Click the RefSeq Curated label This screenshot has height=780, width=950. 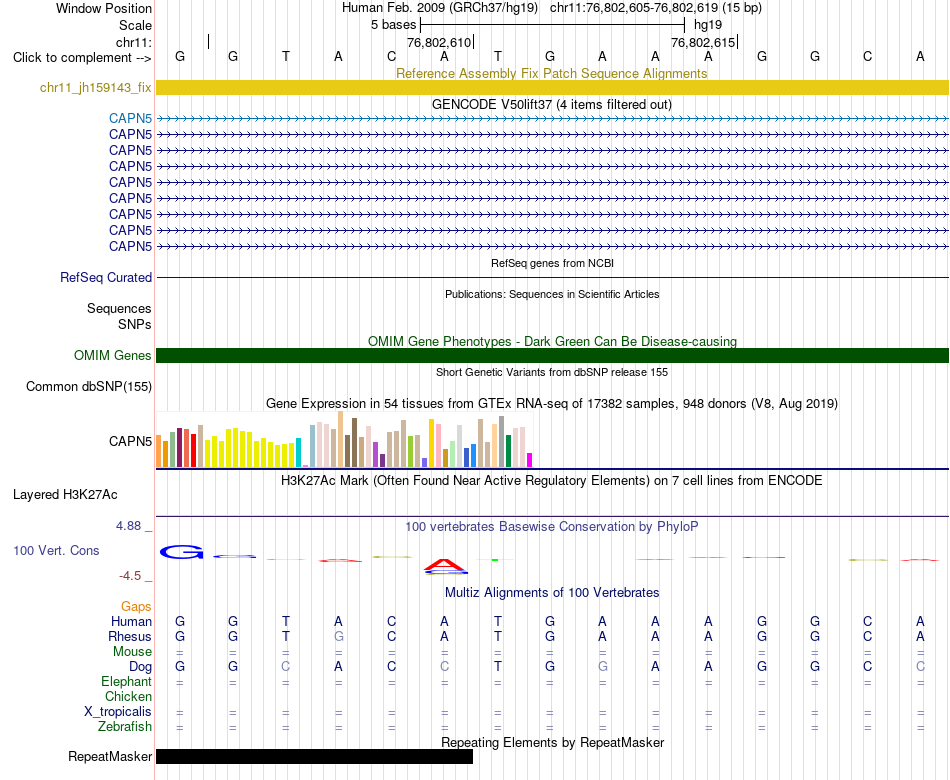click(106, 278)
